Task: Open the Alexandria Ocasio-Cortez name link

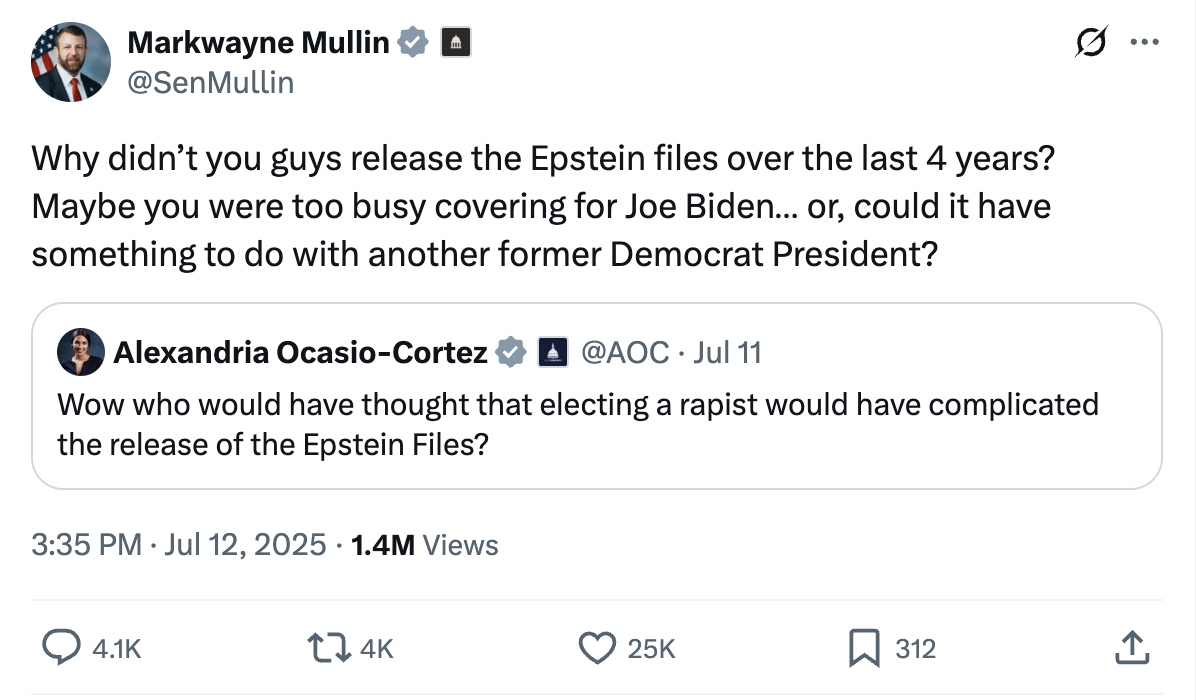Action: click(300, 352)
